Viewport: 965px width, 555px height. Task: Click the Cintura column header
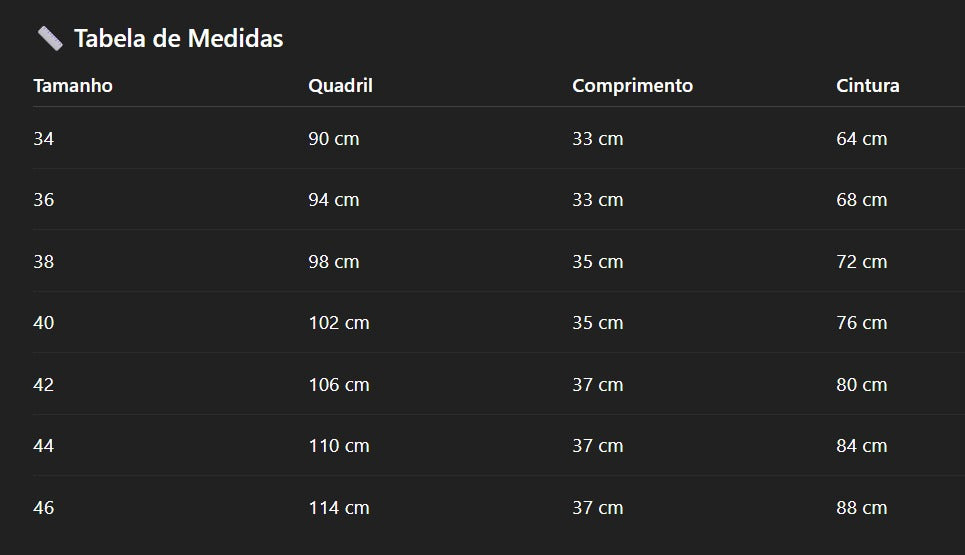pos(867,86)
